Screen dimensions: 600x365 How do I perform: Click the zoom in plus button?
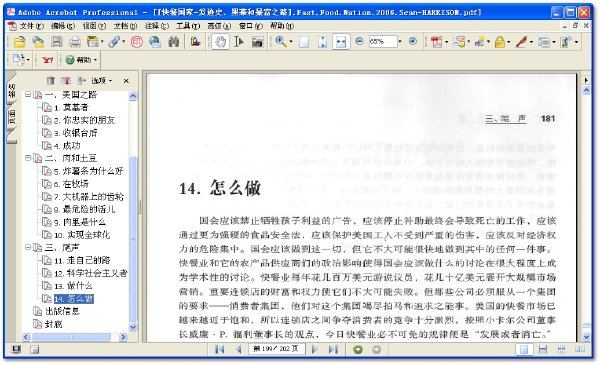(412, 41)
